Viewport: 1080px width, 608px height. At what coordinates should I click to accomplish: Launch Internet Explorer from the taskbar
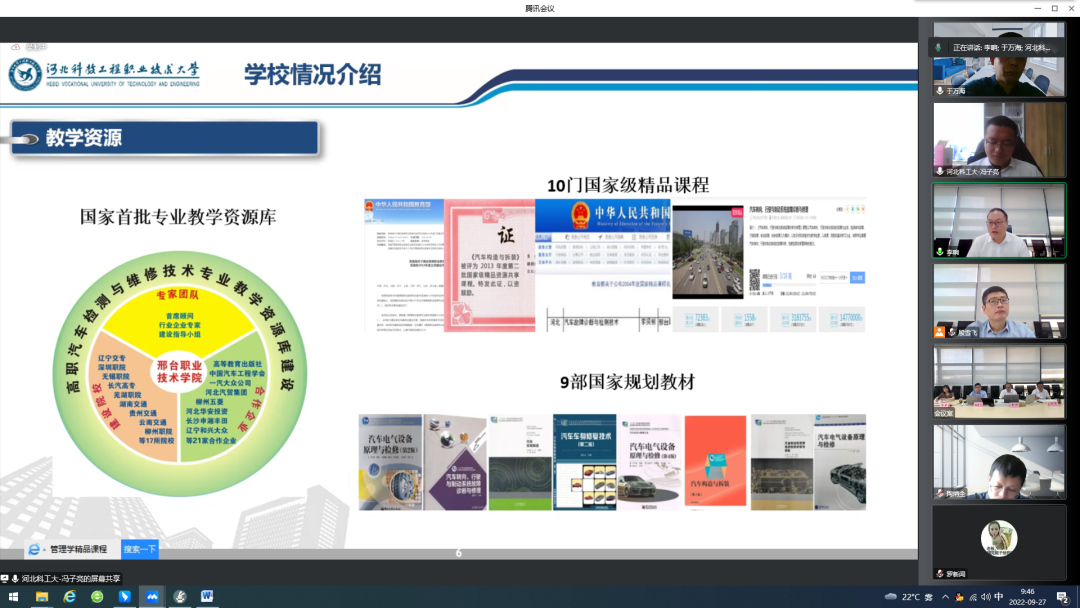(x=69, y=597)
